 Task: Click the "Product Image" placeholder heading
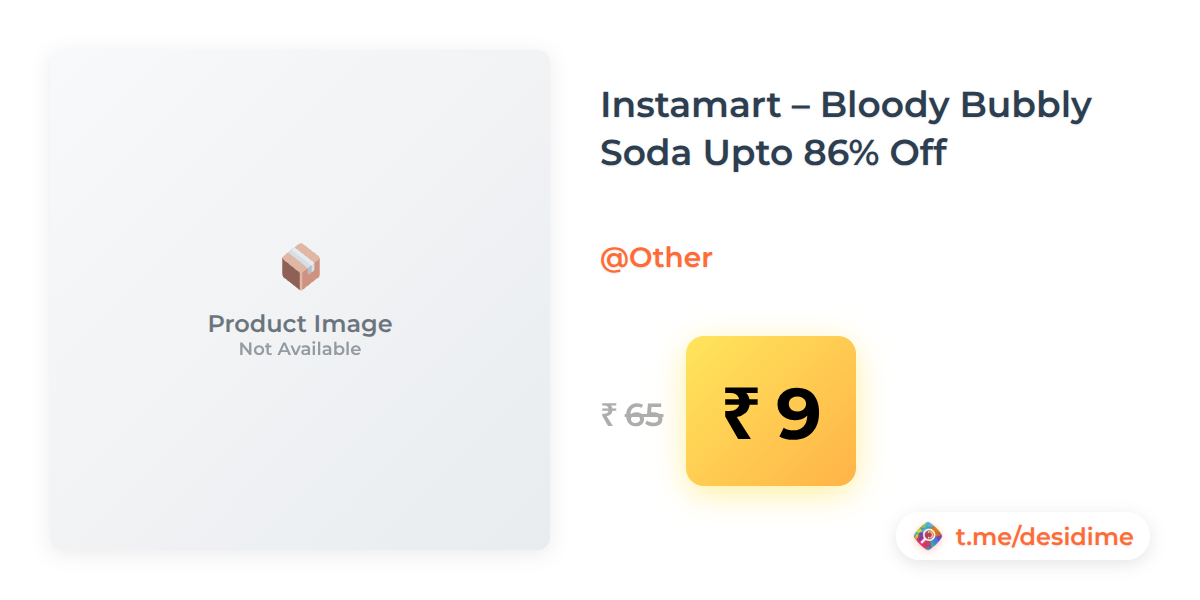point(300,324)
